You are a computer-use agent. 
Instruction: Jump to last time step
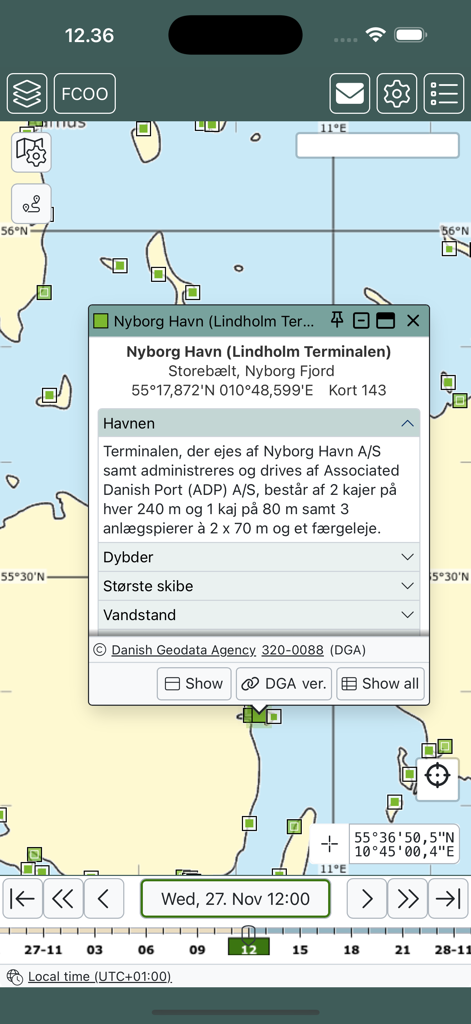tap(448, 899)
